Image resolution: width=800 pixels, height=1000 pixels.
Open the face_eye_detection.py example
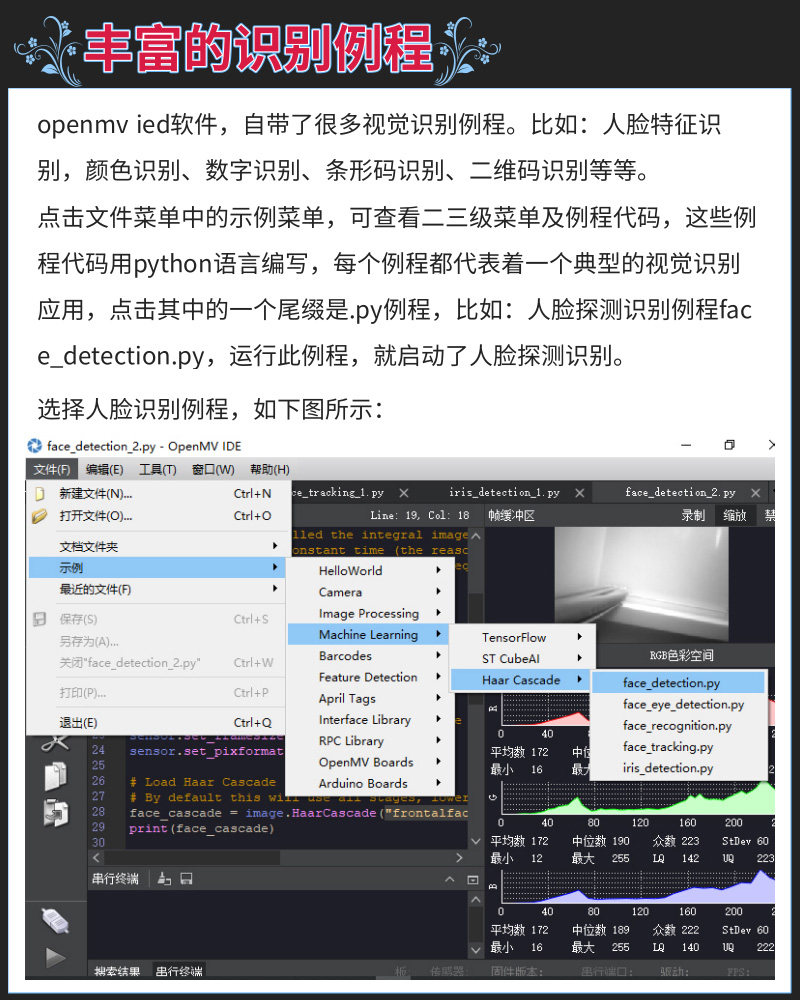click(x=679, y=704)
